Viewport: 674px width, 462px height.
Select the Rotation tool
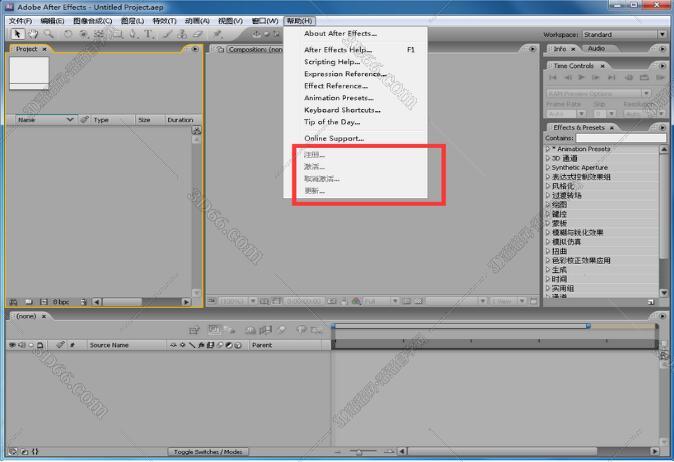(x=67, y=34)
